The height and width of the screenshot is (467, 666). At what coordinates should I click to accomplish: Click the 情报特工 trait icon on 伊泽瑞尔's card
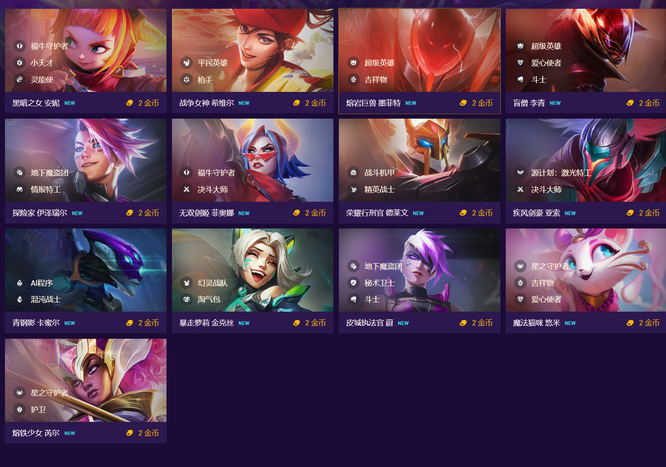coord(20,190)
